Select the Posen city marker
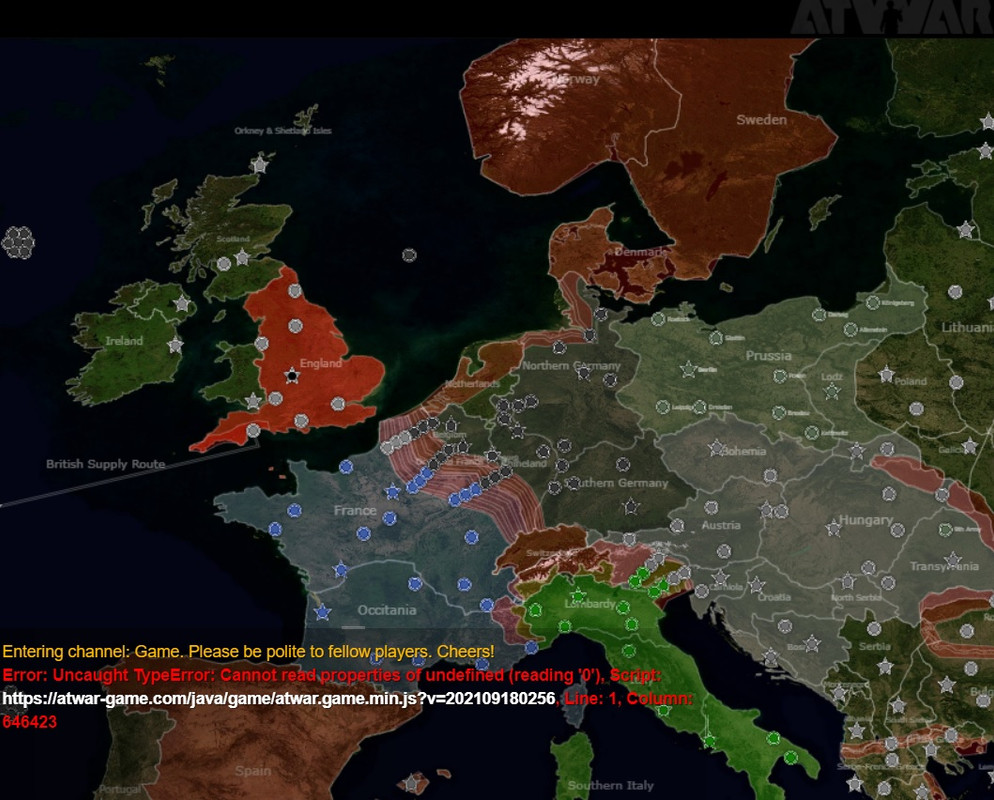Image resolution: width=994 pixels, height=800 pixels. click(x=780, y=376)
